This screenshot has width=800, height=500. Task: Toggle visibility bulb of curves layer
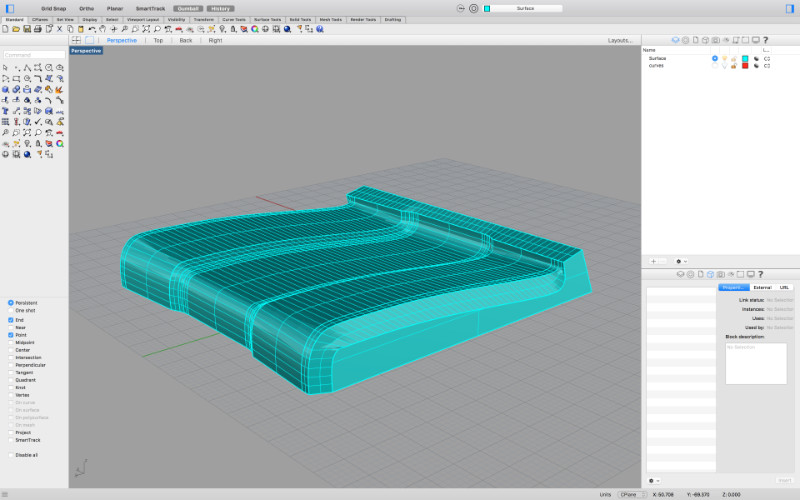click(724, 66)
